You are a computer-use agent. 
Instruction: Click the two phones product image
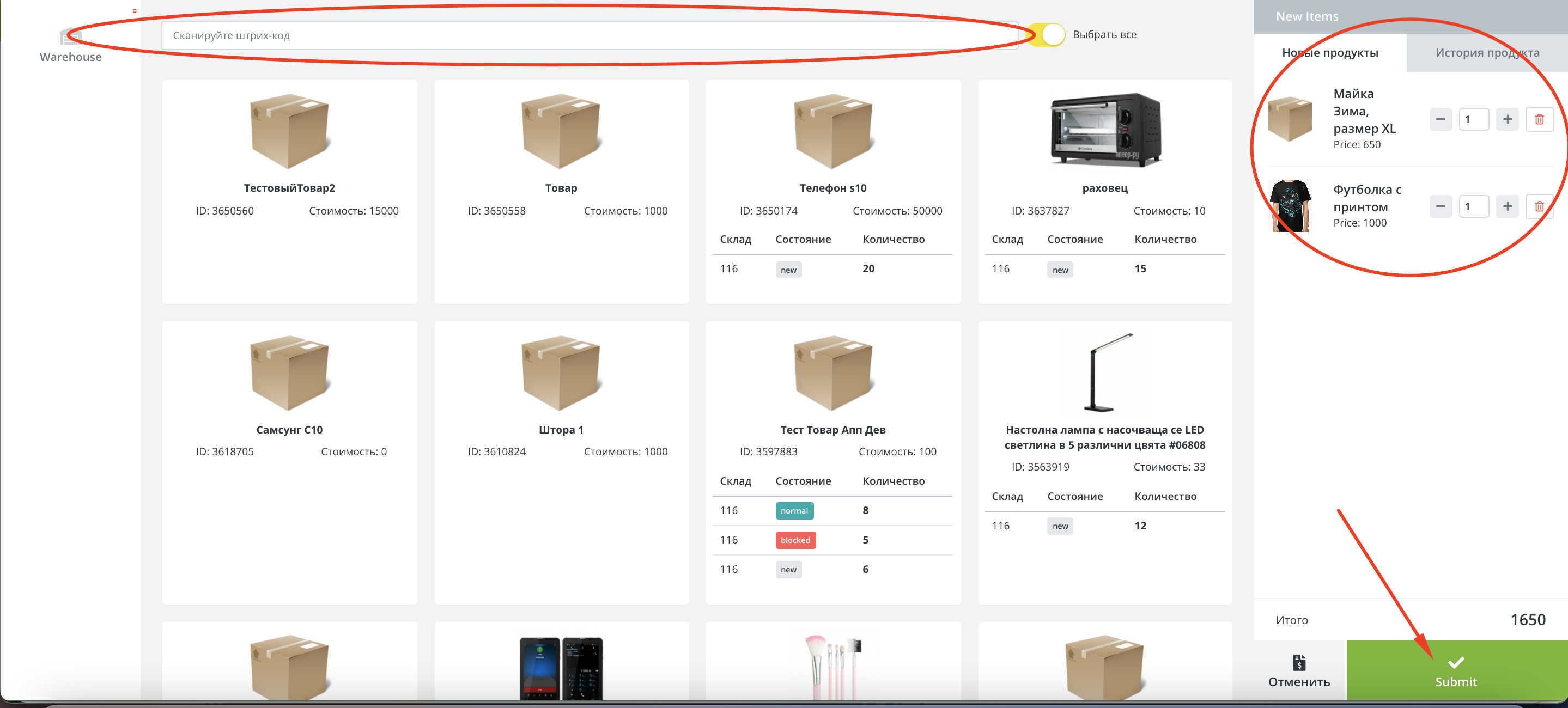click(x=561, y=669)
